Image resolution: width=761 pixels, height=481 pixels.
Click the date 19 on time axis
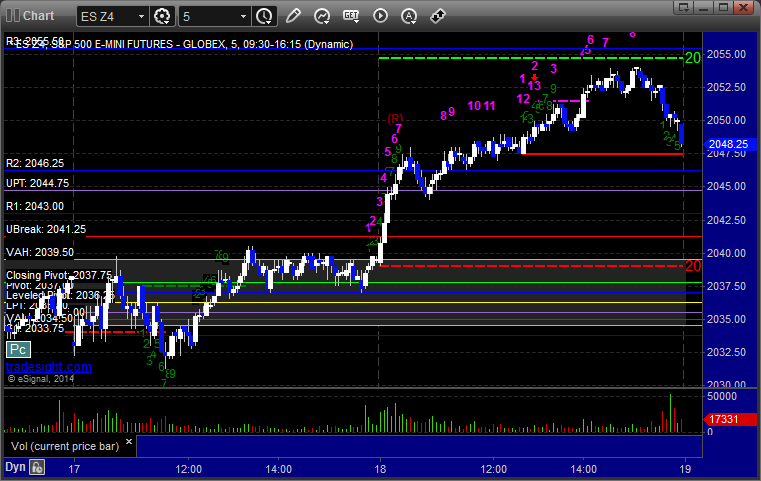click(x=685, y=469)
